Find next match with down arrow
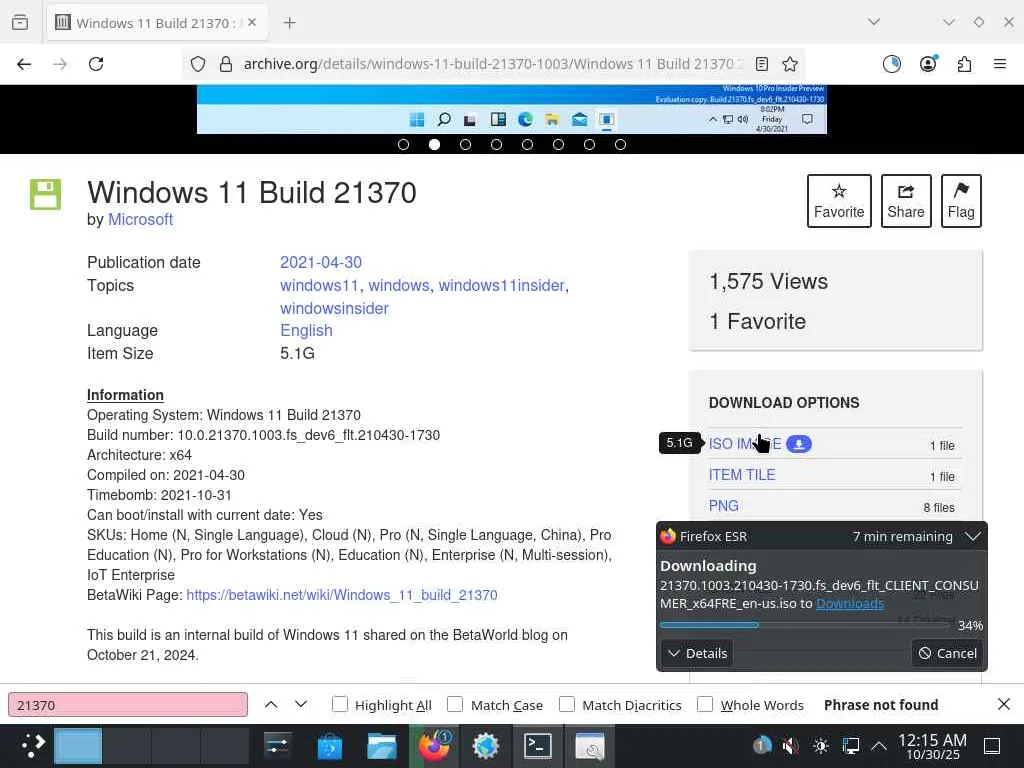The width and height of the screenshot is (1024, 768). [301, 705]
